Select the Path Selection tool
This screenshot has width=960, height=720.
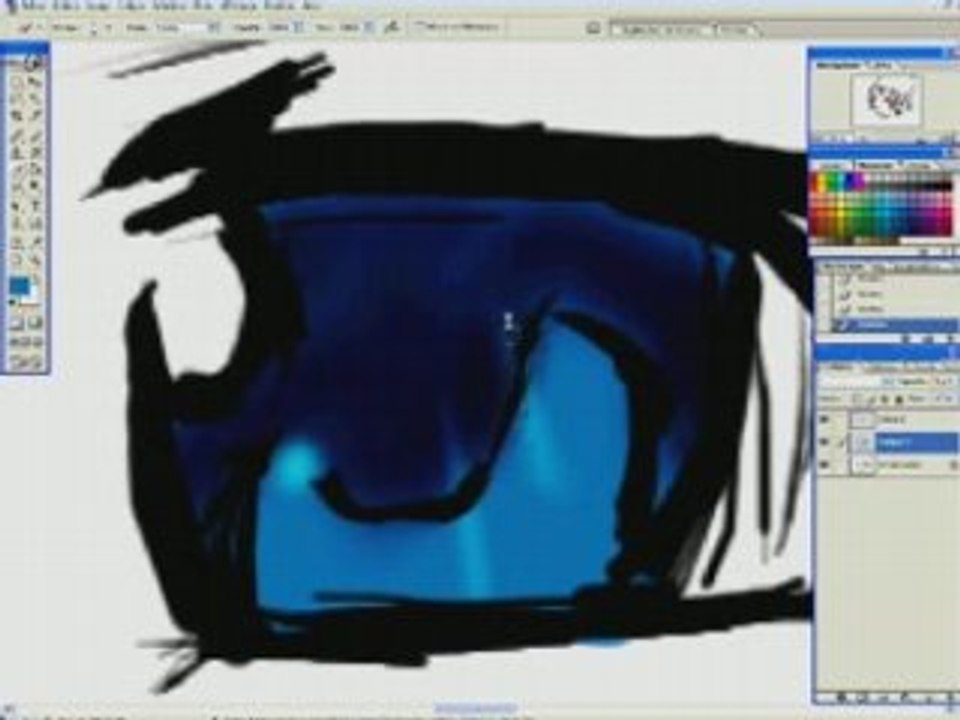17,206
